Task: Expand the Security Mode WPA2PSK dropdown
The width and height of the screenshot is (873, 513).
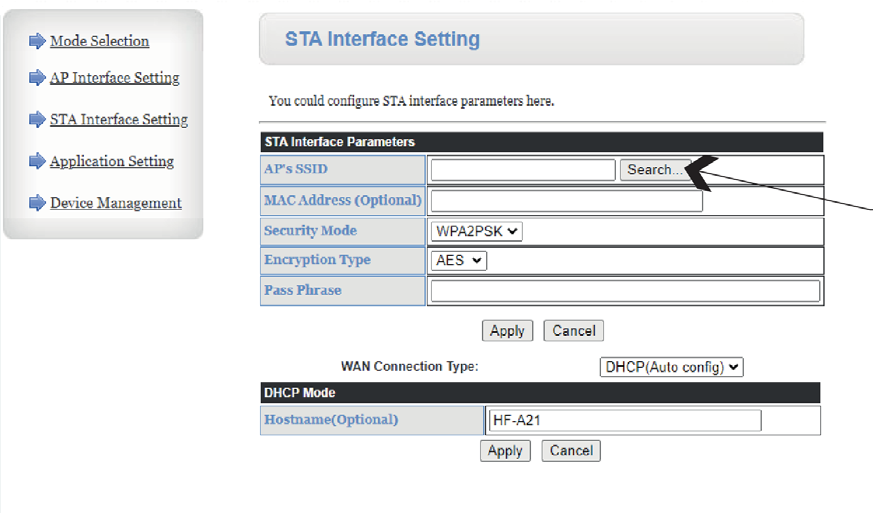Action: point(477,231)
